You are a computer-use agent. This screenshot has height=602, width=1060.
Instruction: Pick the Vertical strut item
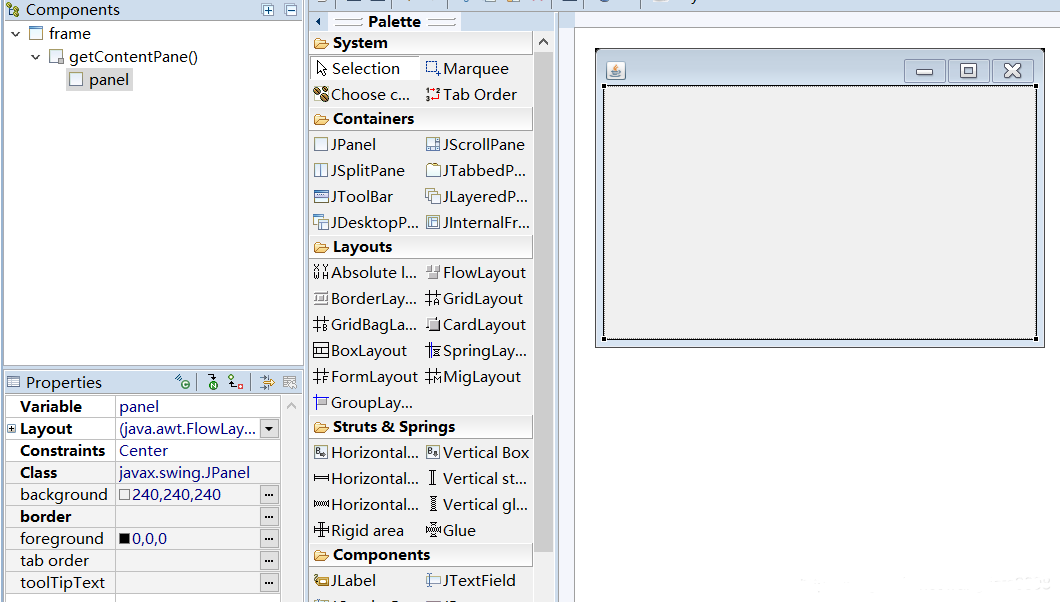[x=476, y=478]
